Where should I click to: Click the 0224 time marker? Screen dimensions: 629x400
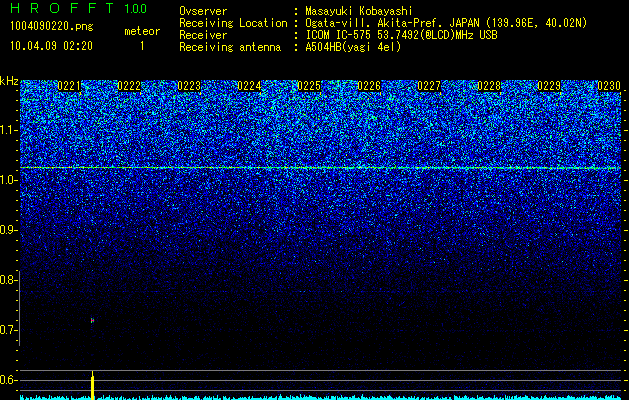tap(249, 86)
